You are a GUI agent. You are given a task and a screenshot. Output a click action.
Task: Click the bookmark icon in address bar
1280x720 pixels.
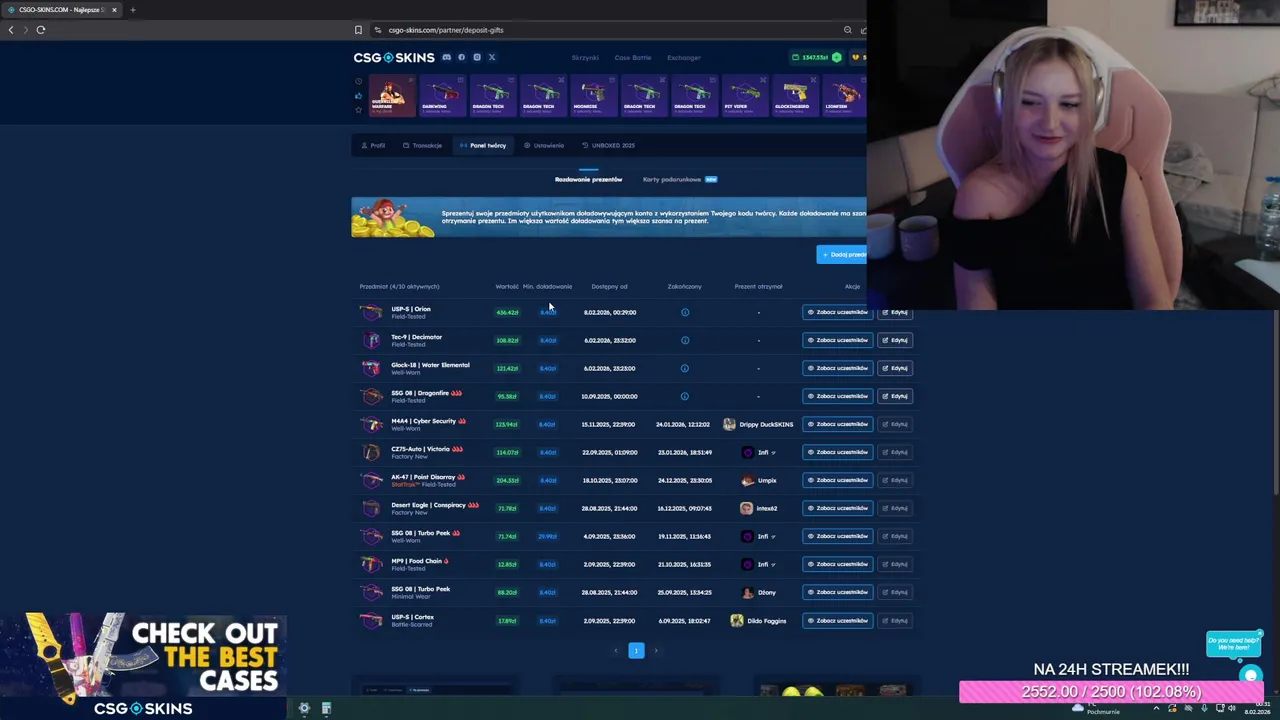pos(358,30)
